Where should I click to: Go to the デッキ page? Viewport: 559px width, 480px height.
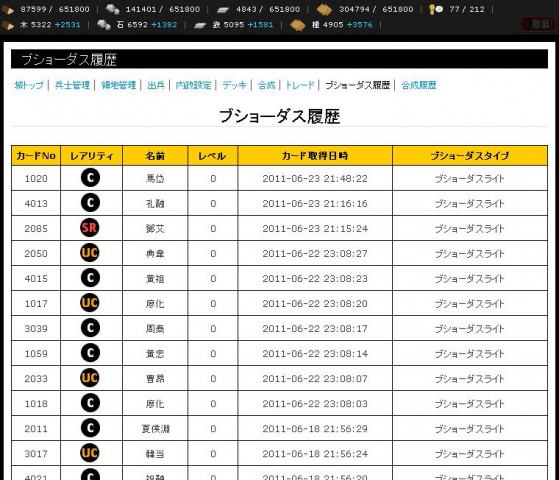[x=234, y=85]
